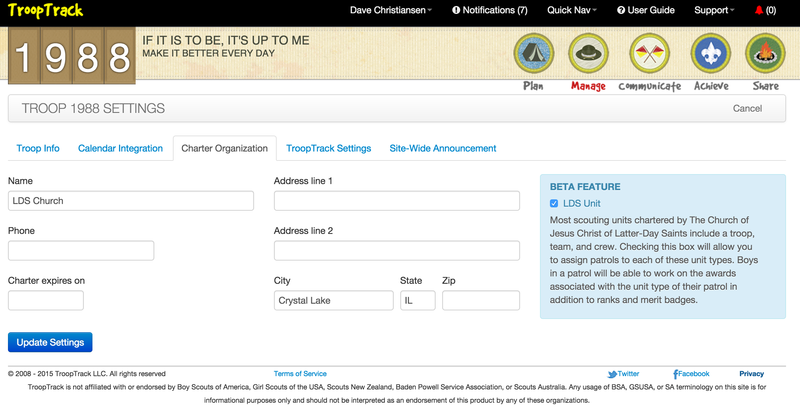Screen dimensions: 800x418
Task: Switch to the Troop Info tab
Action: [38, 149]
